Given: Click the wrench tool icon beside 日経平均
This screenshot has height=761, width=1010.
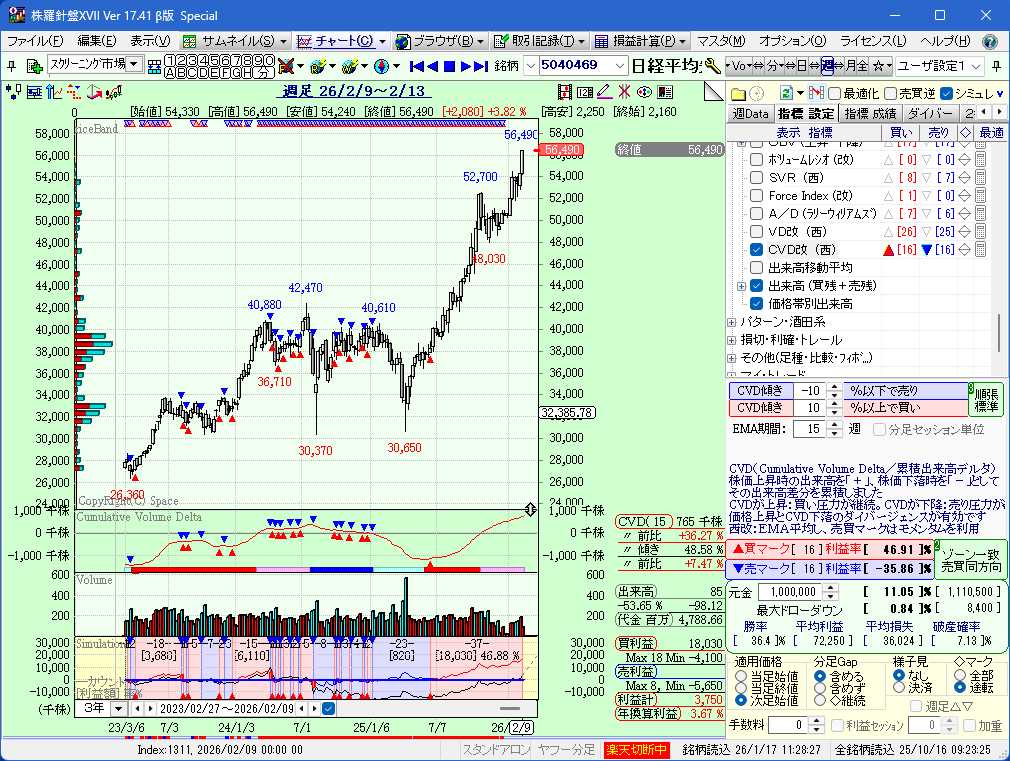Looking at the screenshot, I should tap(712, 66).
